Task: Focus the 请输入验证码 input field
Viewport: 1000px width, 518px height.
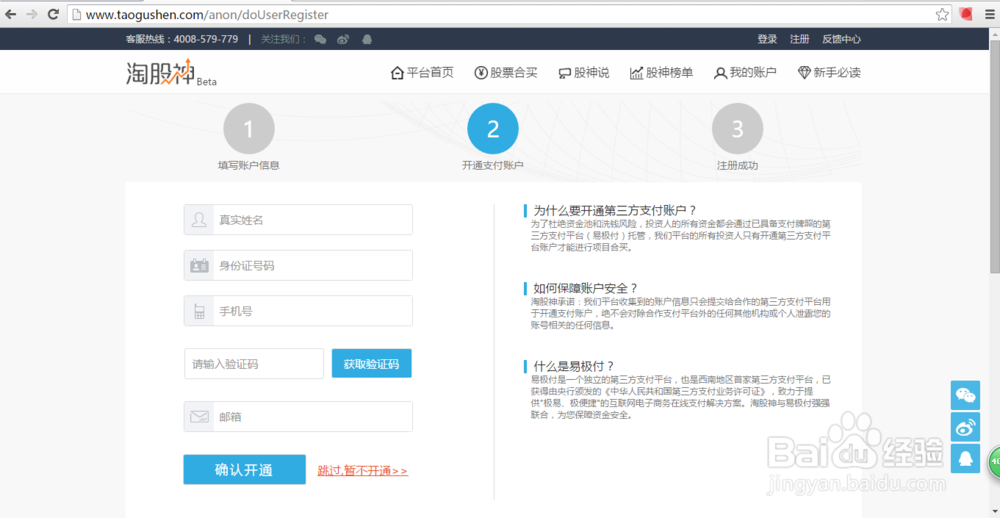Action: coord(254,364)
